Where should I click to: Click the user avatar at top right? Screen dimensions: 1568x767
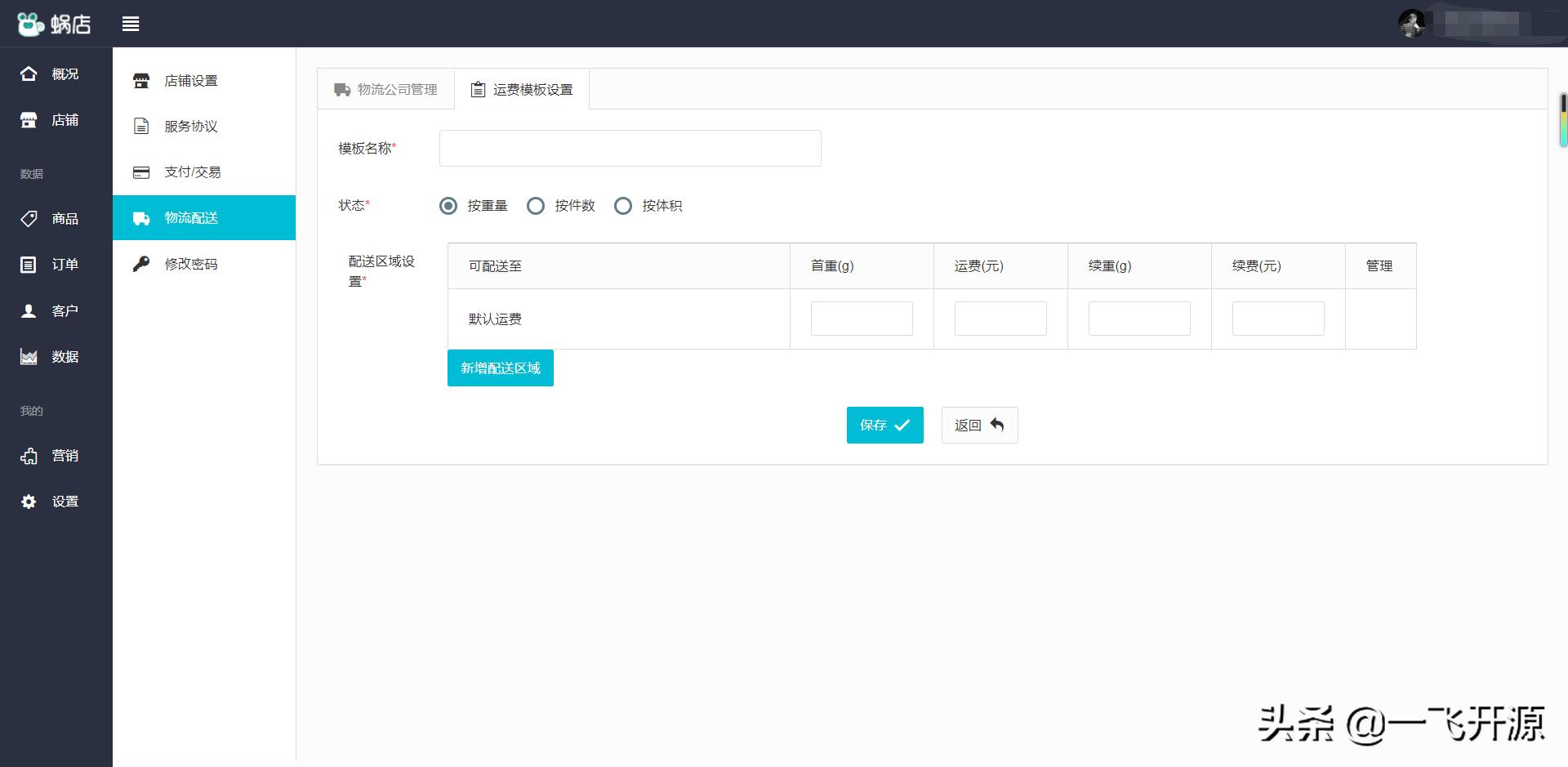click(1410, 23)
